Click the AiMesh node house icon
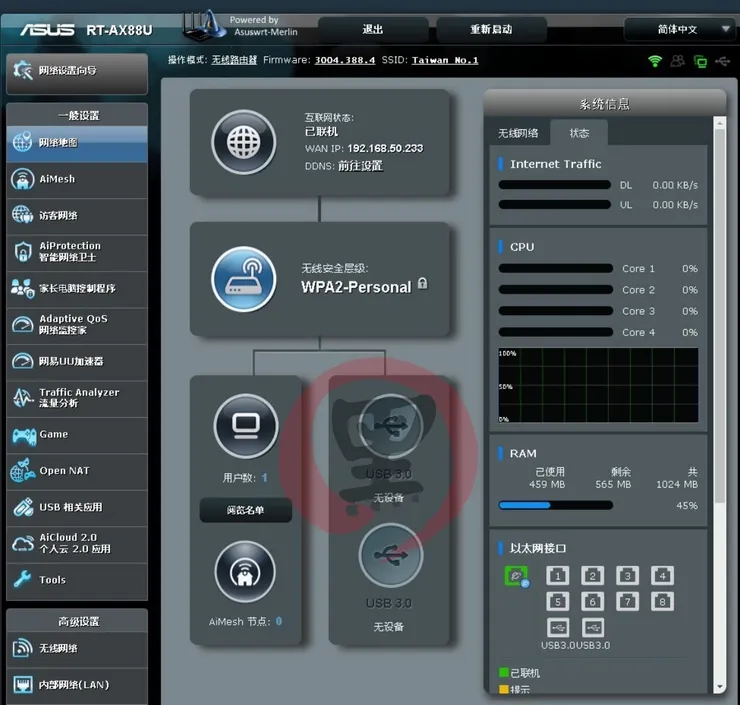 [245, 572]
